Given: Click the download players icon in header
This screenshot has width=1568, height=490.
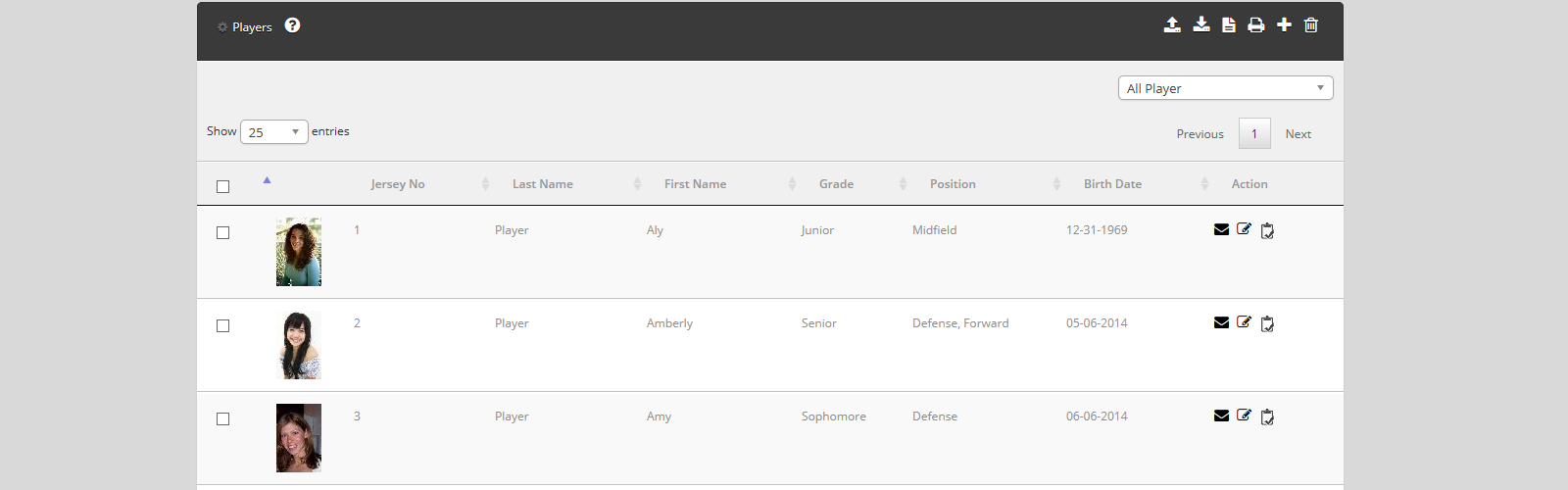Looking at the screenshot, I should pyautogui.click(x=1200, y=25).
